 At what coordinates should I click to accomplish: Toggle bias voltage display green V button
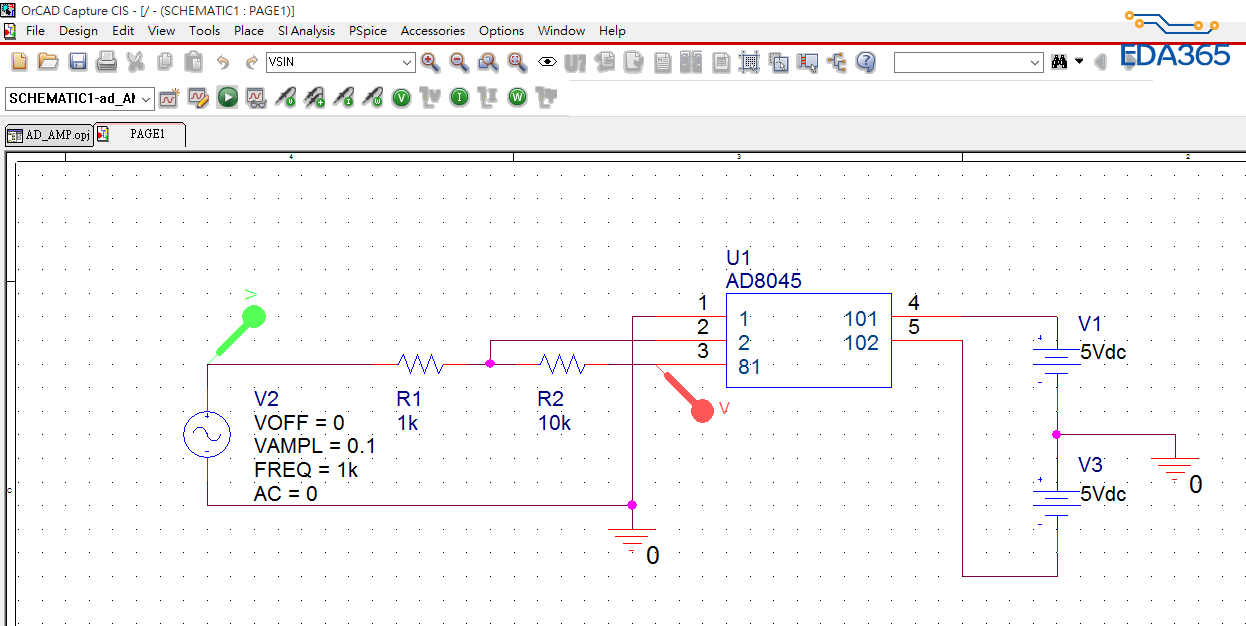click(401, 98)
